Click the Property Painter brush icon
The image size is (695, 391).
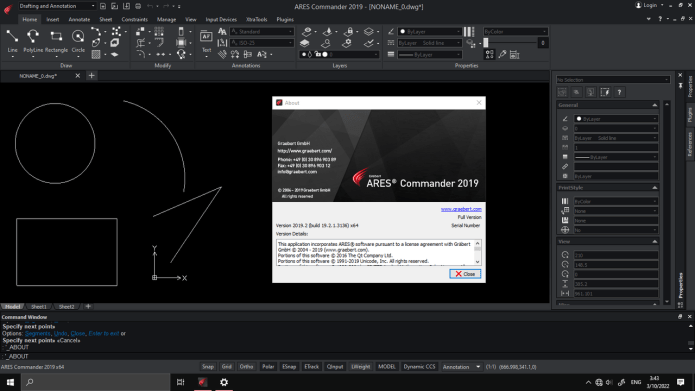click(502, 55)
